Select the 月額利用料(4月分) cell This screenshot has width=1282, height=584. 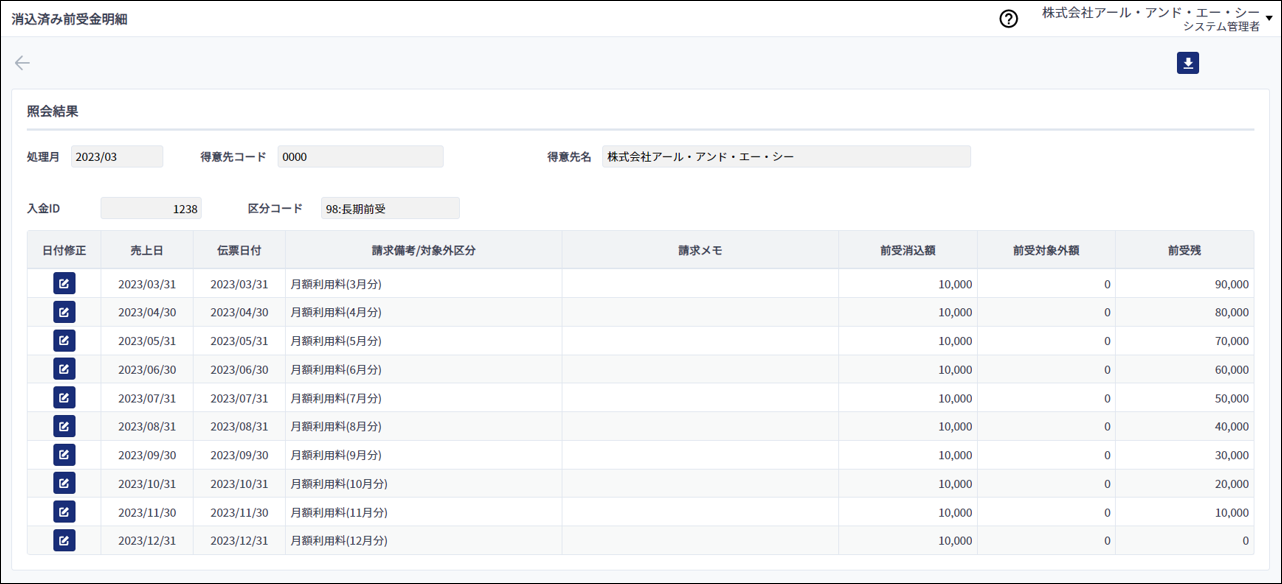point(424,312)
